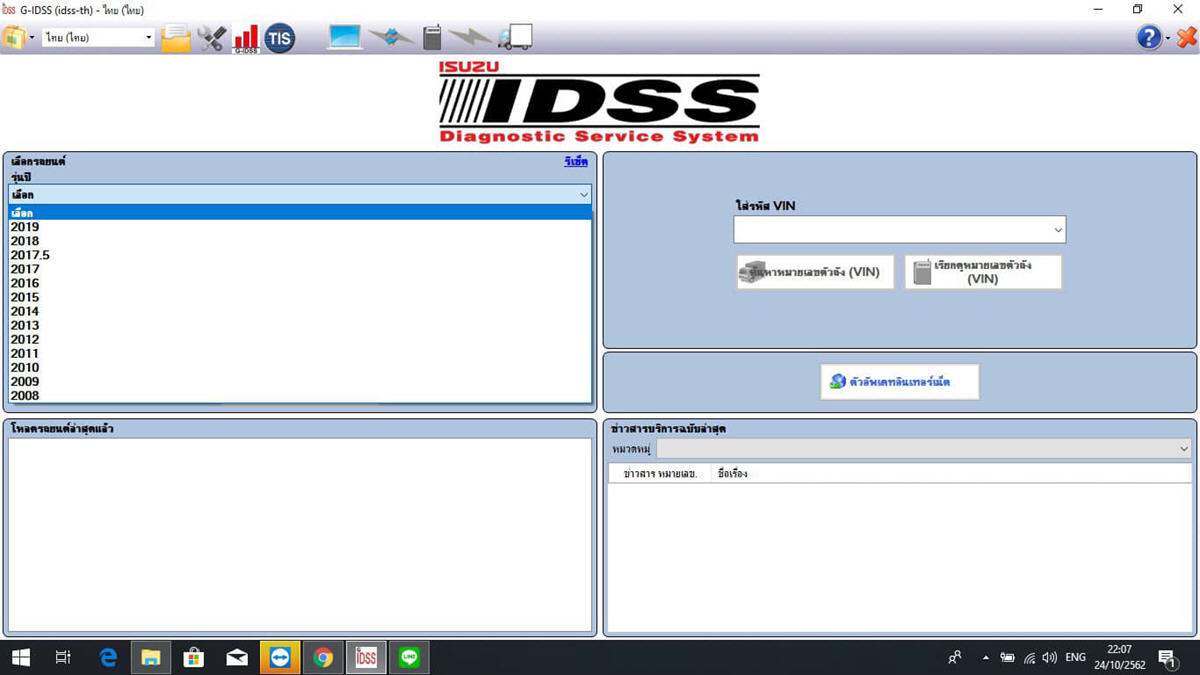Open the Windows Start button
The image size is (1200, 675).
click(20, 657)
